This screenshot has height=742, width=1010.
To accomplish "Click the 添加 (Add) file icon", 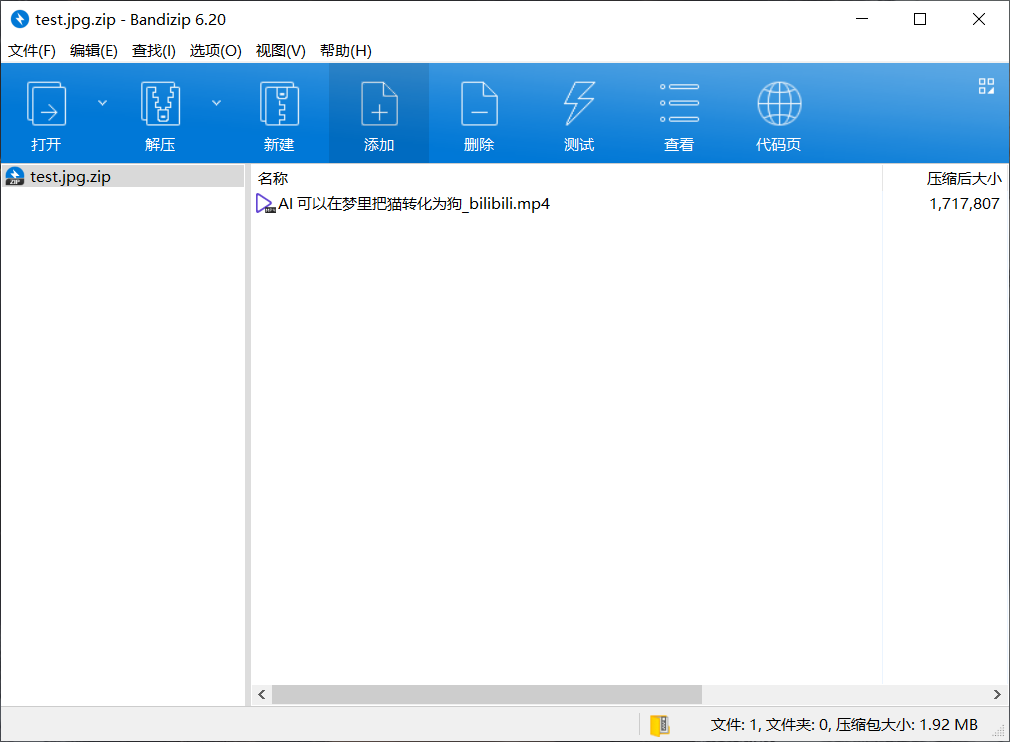I will (379, 104).
